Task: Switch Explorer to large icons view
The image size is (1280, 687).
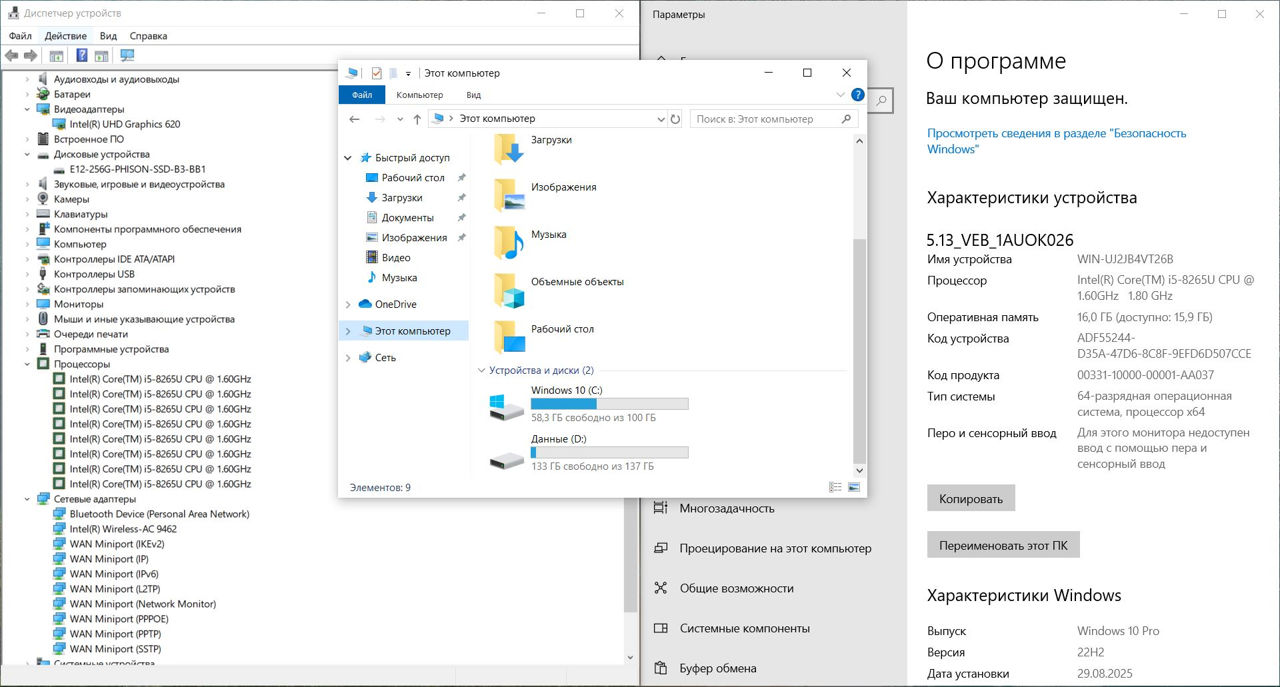Action: [854, 488]
